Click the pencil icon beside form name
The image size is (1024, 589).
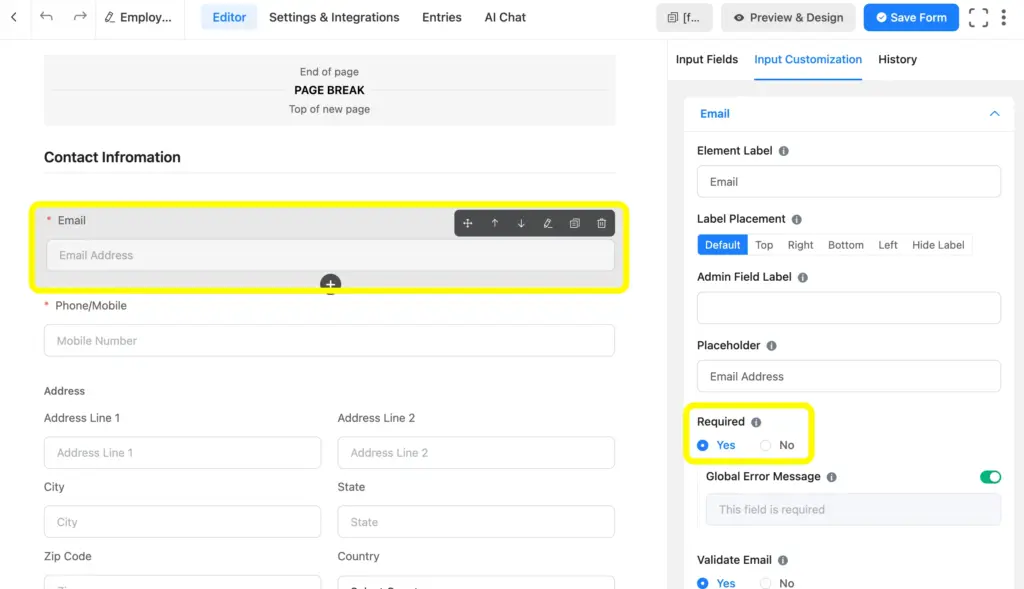pyautogui.click(x=110, y=17)
